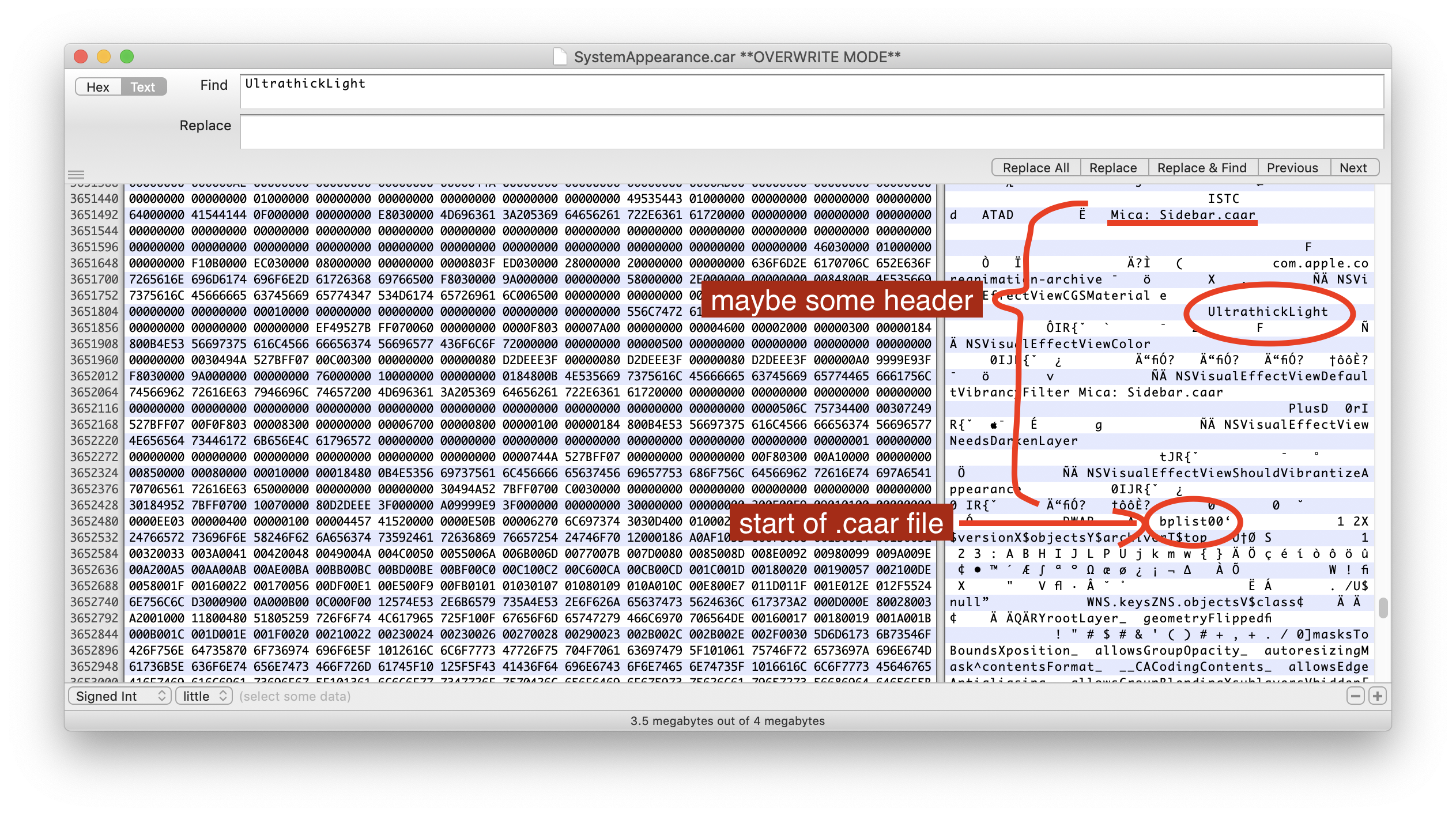
Task: Open the Signed Int type dropdown
Action: (120, 696)
